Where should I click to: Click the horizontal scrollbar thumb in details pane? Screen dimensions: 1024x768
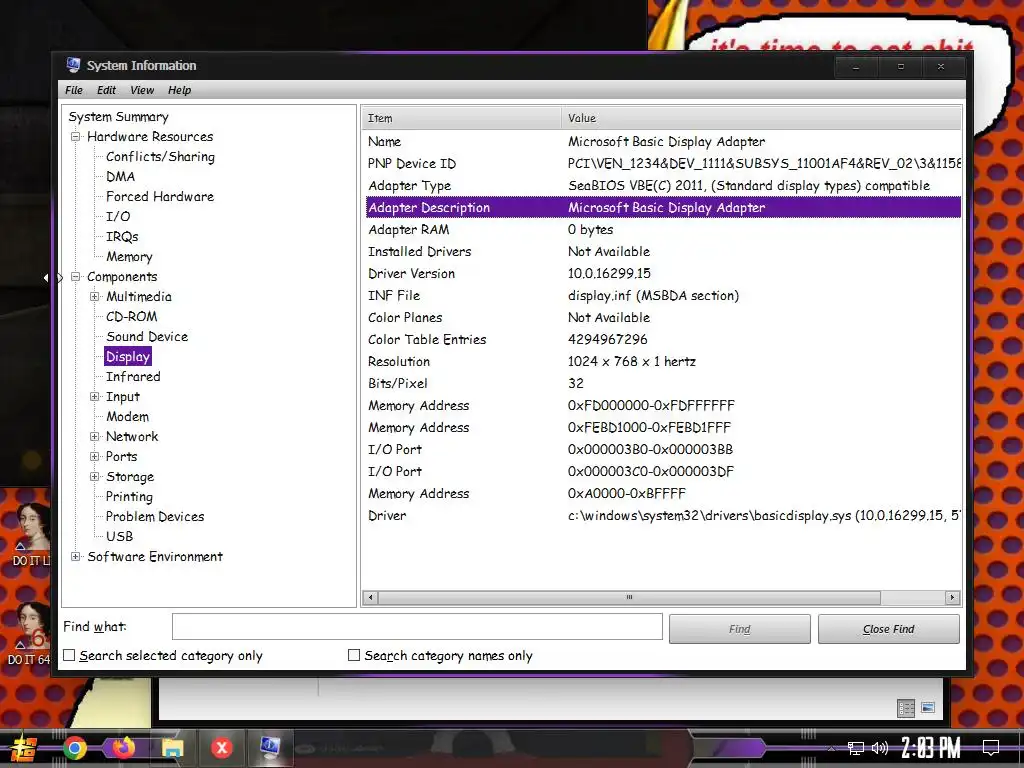629,597
